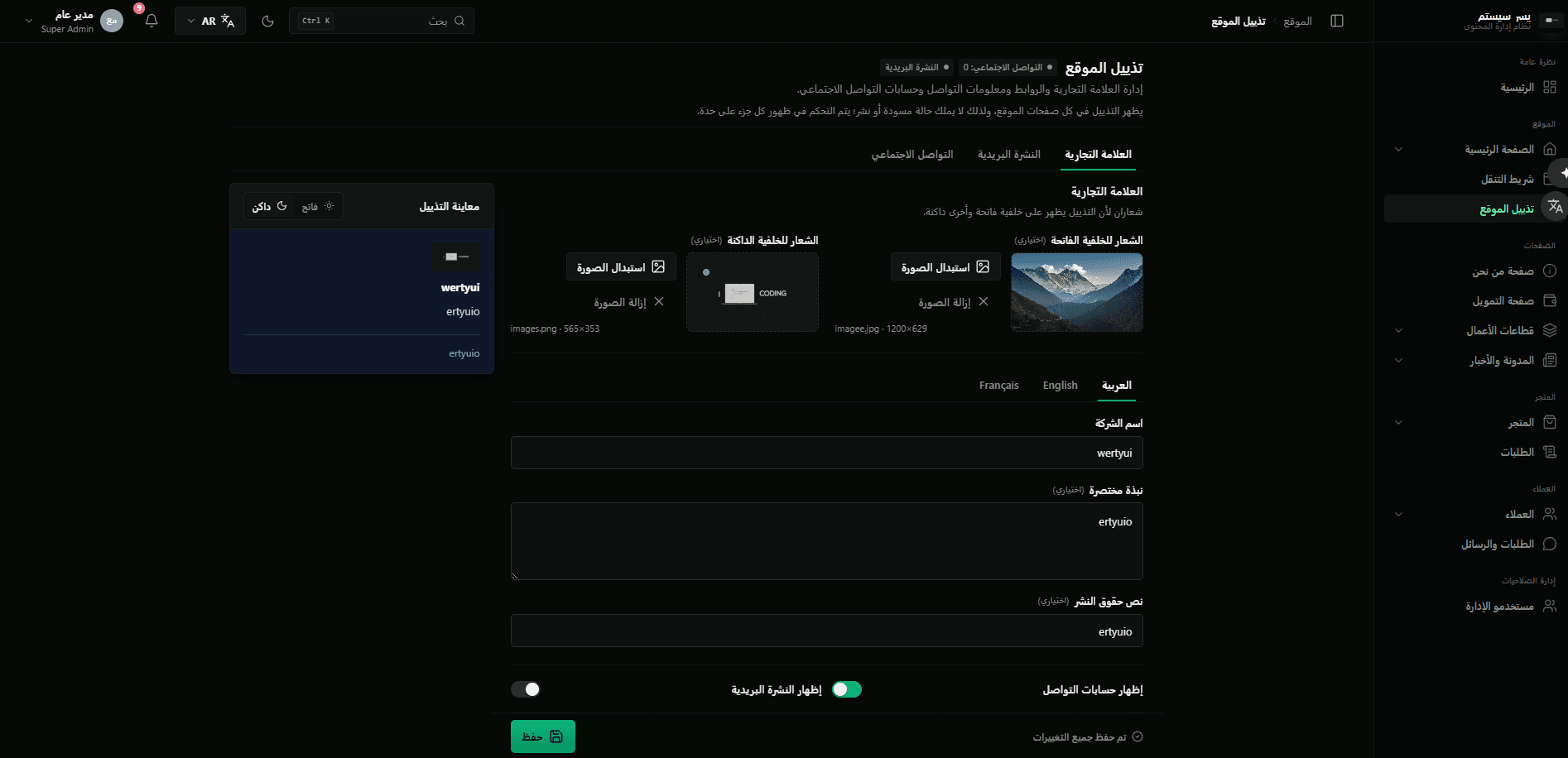Image resolution: width=1568 pixels, height=758 pixels.
Task: Open الطلبات والرسائل sidebar item
Action: [1474, 544]
